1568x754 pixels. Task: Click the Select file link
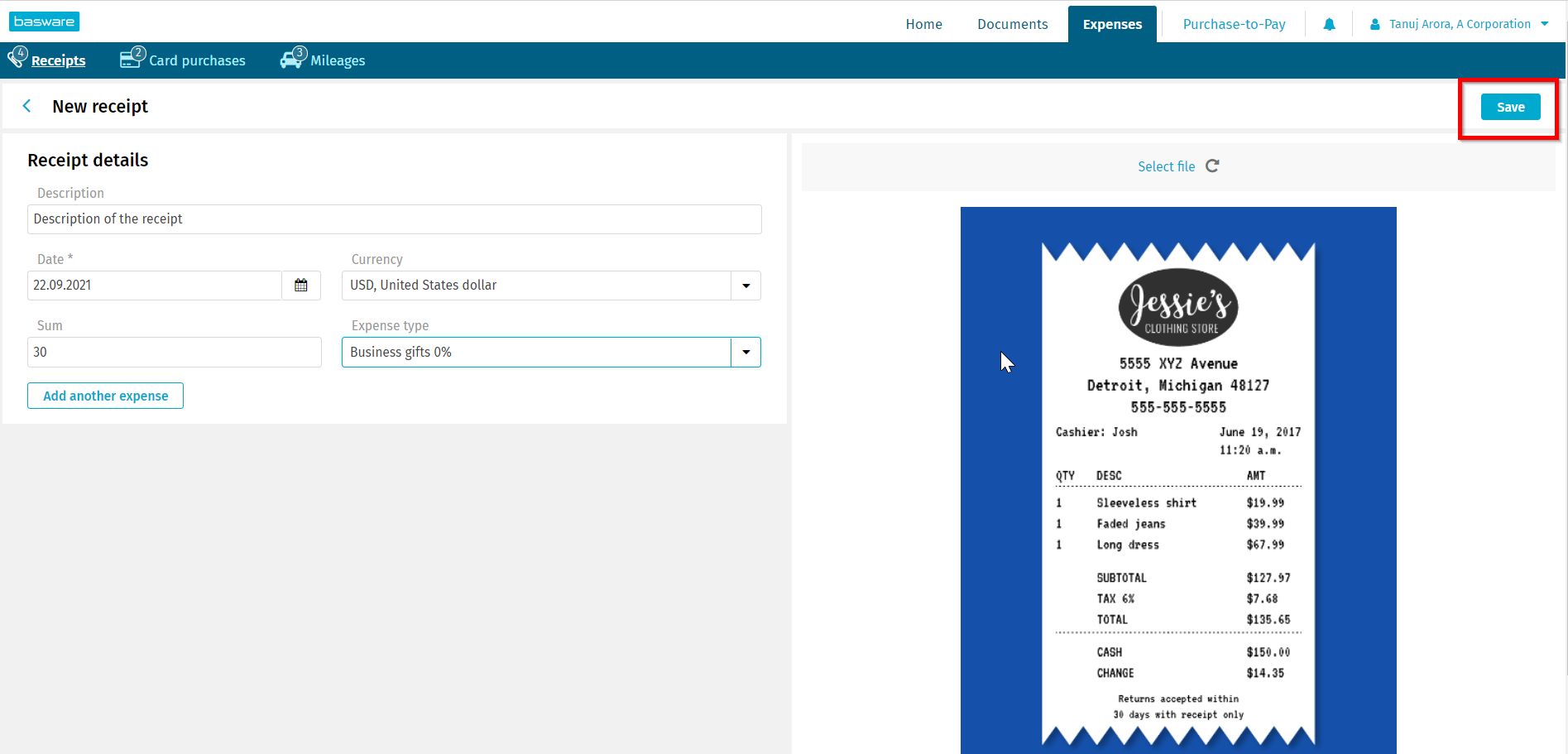1166,166
